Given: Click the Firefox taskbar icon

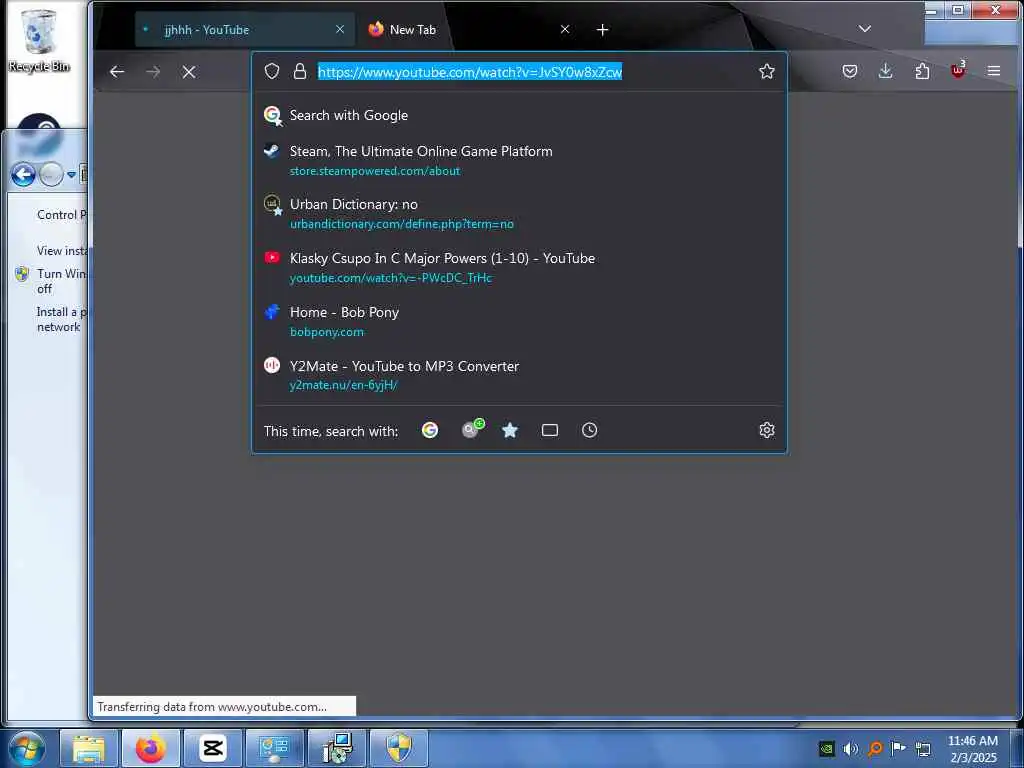Looking at the screenshot, I should (151, 748).
